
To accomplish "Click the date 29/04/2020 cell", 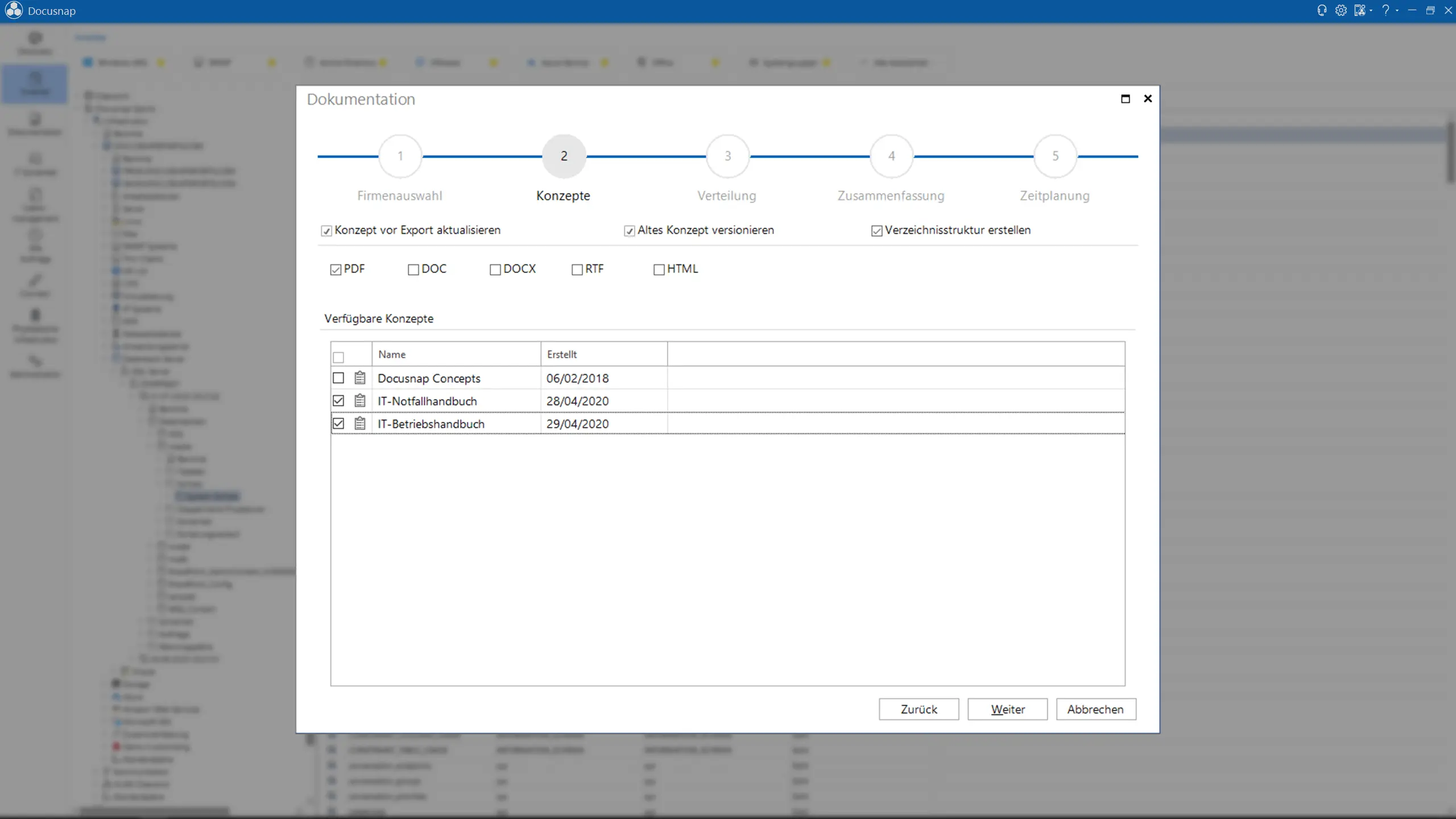I will (x=604, y=424).
